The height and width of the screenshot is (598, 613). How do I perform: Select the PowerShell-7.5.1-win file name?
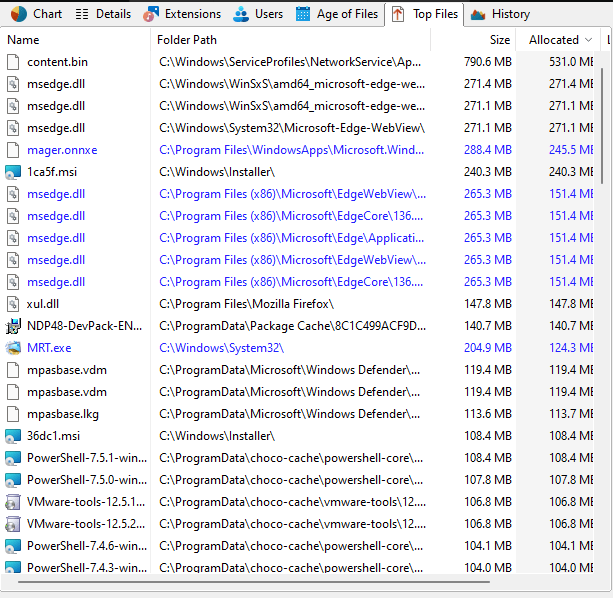click(x=87, y=458)
